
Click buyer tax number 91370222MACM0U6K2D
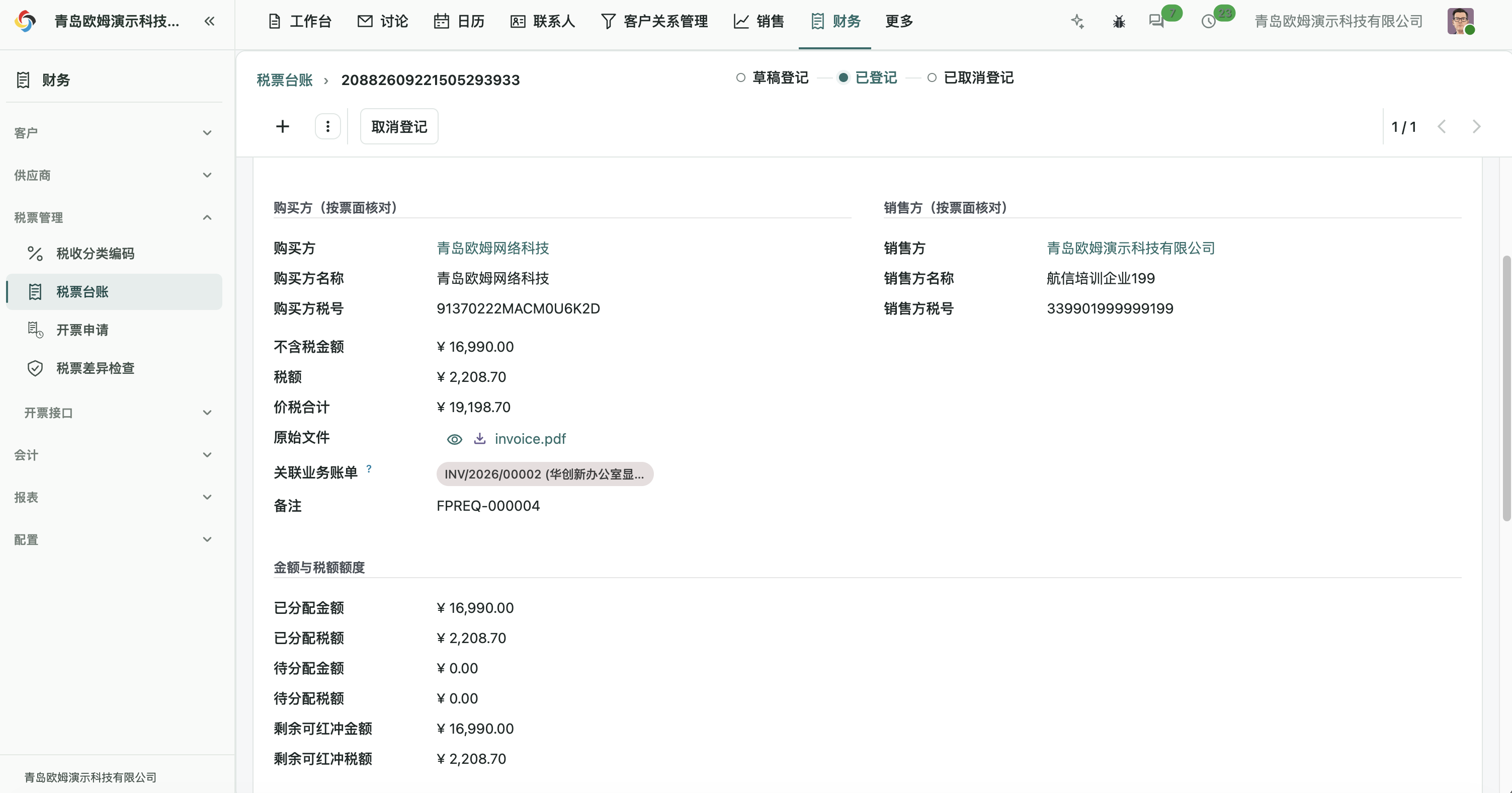pos(518,309)
